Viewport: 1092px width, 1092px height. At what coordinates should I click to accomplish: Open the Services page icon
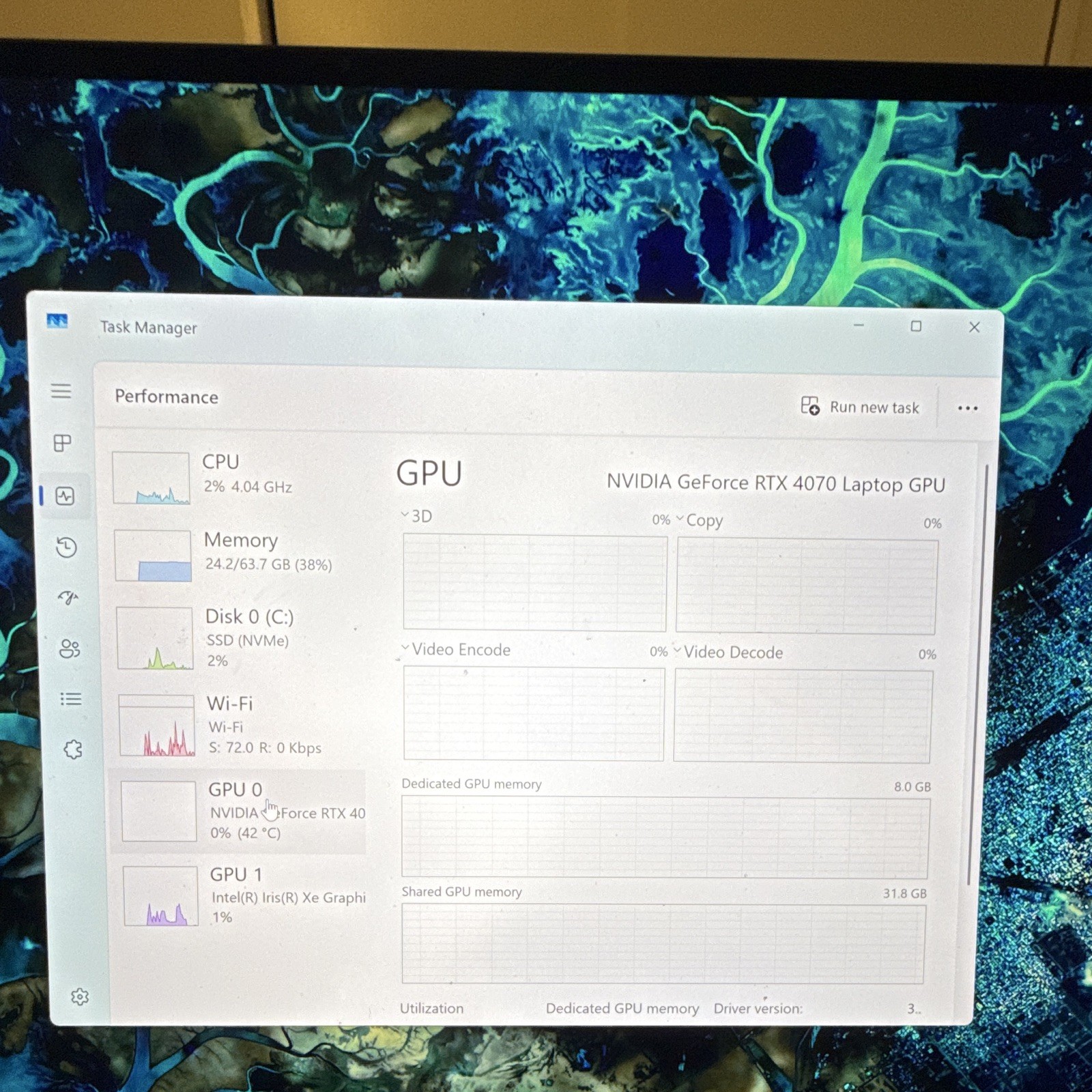click(x=73, y=749)
